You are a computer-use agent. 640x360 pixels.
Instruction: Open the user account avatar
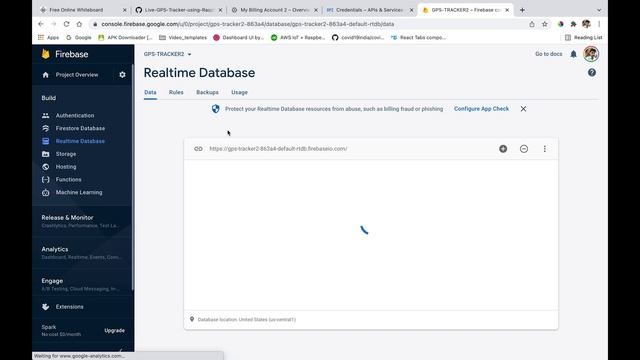[x=591, y=54]
